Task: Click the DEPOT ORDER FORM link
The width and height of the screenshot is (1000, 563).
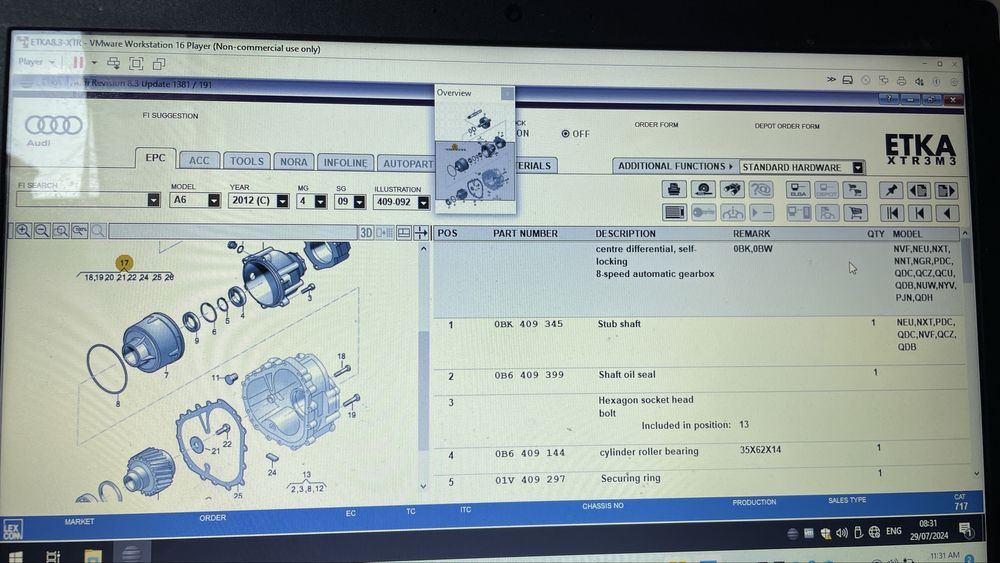Action: click(787, 126)
